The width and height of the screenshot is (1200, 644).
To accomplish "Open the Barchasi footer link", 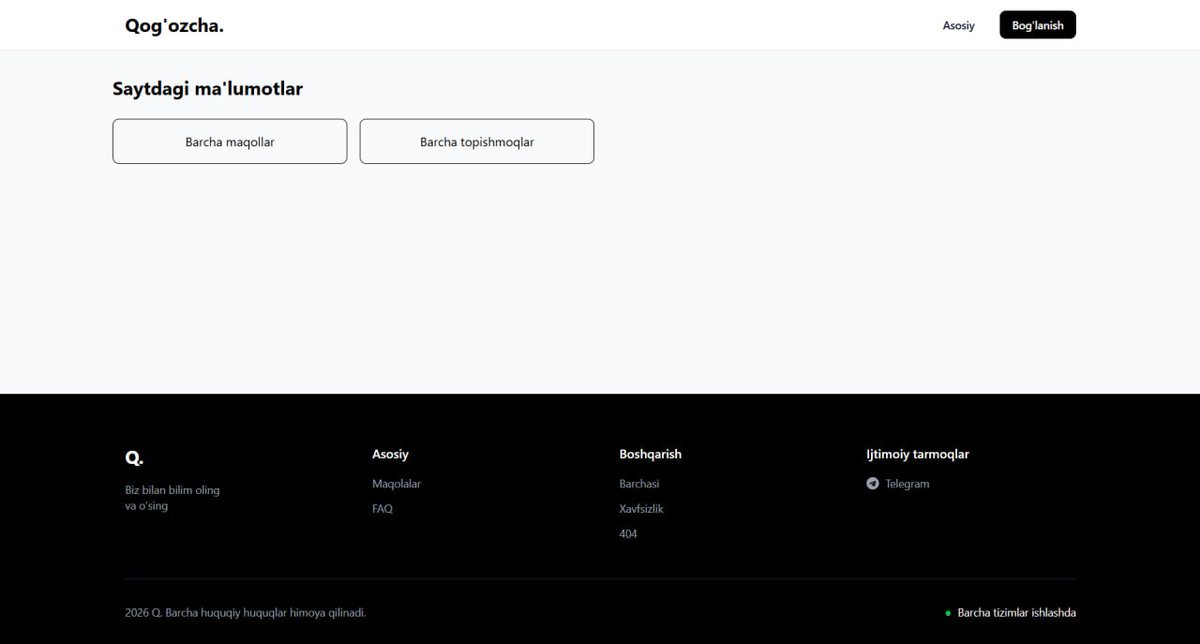I will click(x=639, y=484).
